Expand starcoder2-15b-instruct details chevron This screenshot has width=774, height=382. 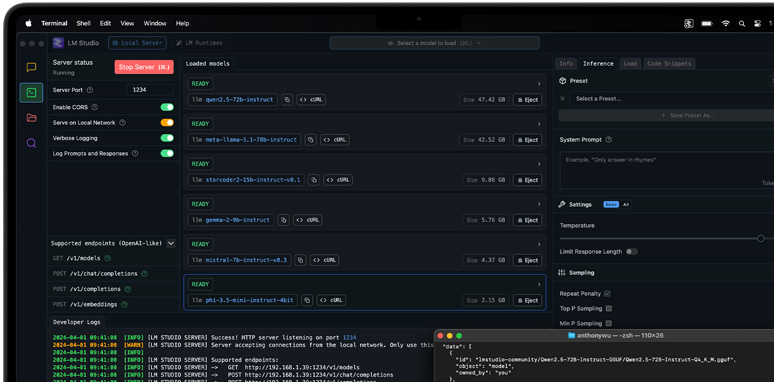tap(539, 164)
